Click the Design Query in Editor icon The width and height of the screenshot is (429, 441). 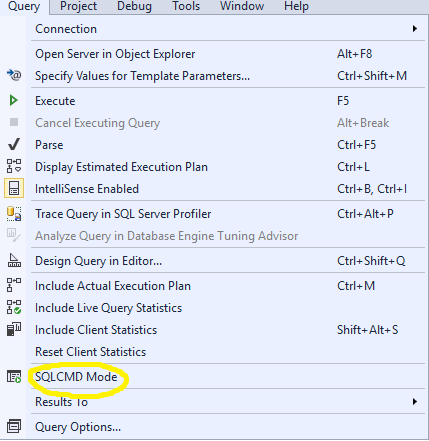tap(14, 260)
